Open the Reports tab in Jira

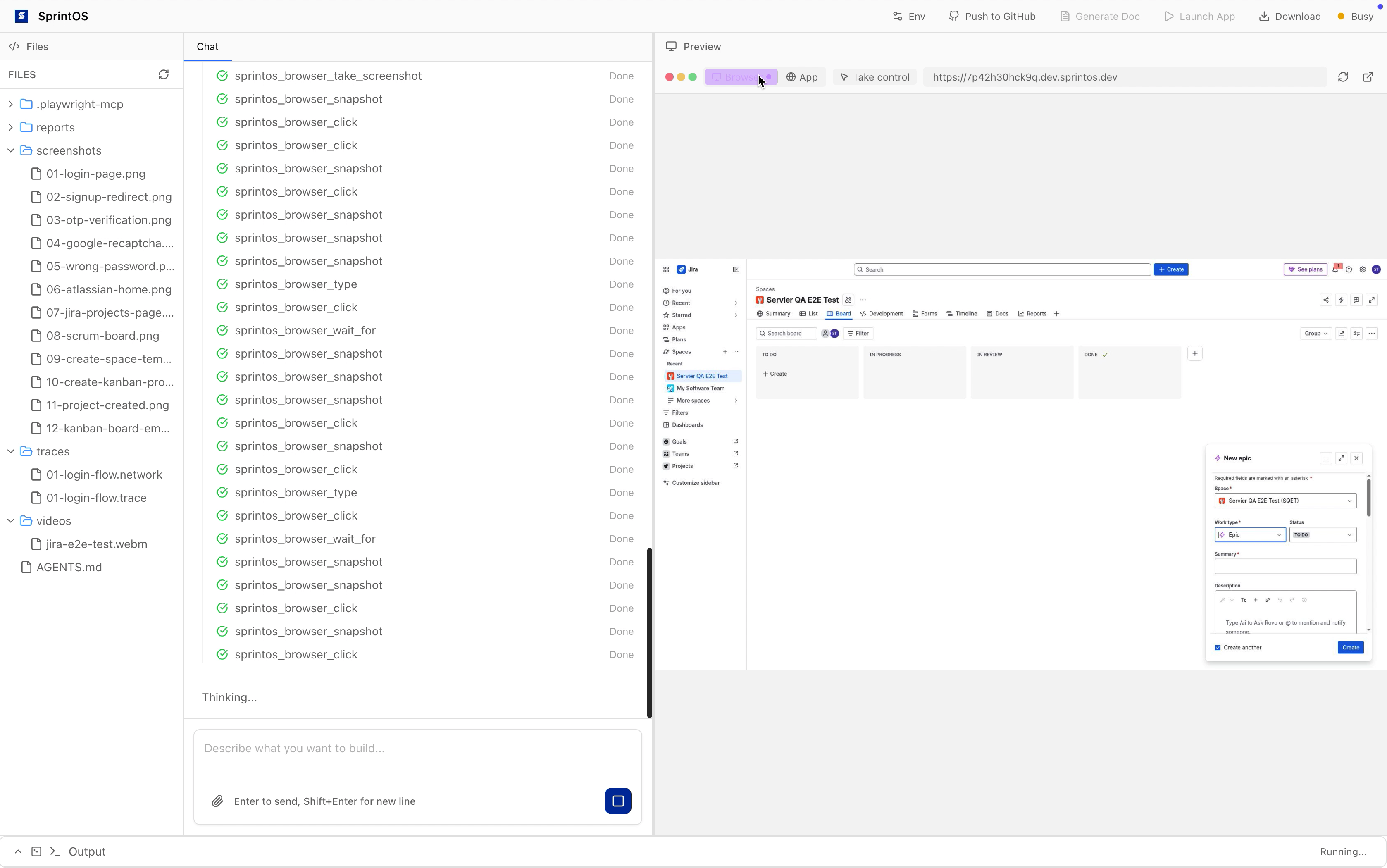pos(1032,313)
